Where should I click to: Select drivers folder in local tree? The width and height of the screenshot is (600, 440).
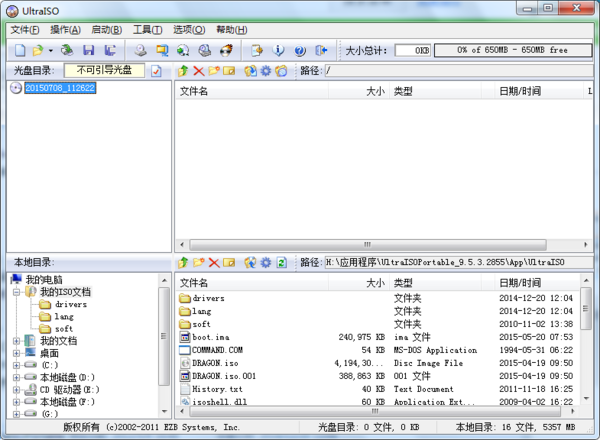tap(71, 305)
